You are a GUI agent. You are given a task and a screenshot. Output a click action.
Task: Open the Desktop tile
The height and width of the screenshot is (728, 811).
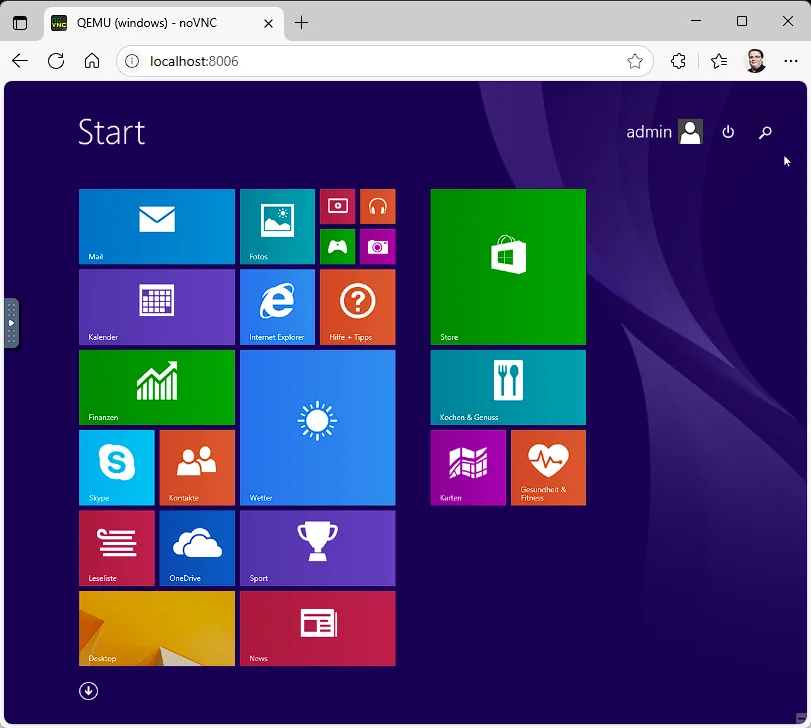click(x=157, y=629)
